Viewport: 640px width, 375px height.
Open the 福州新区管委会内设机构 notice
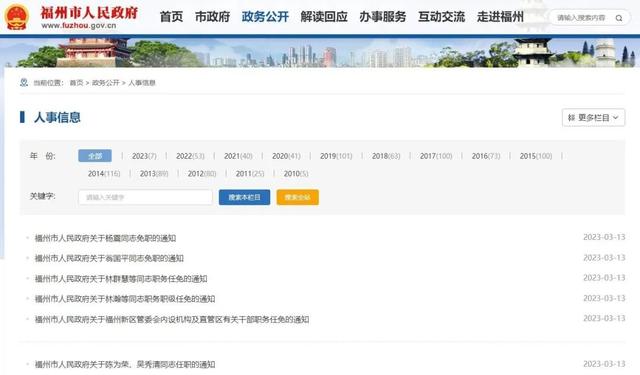[x=172, y=320]
